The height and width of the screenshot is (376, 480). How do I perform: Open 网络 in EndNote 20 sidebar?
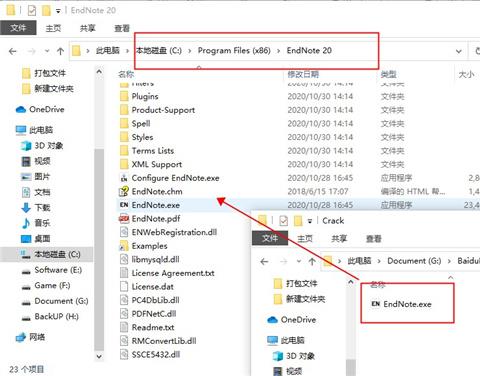(30, 337)
